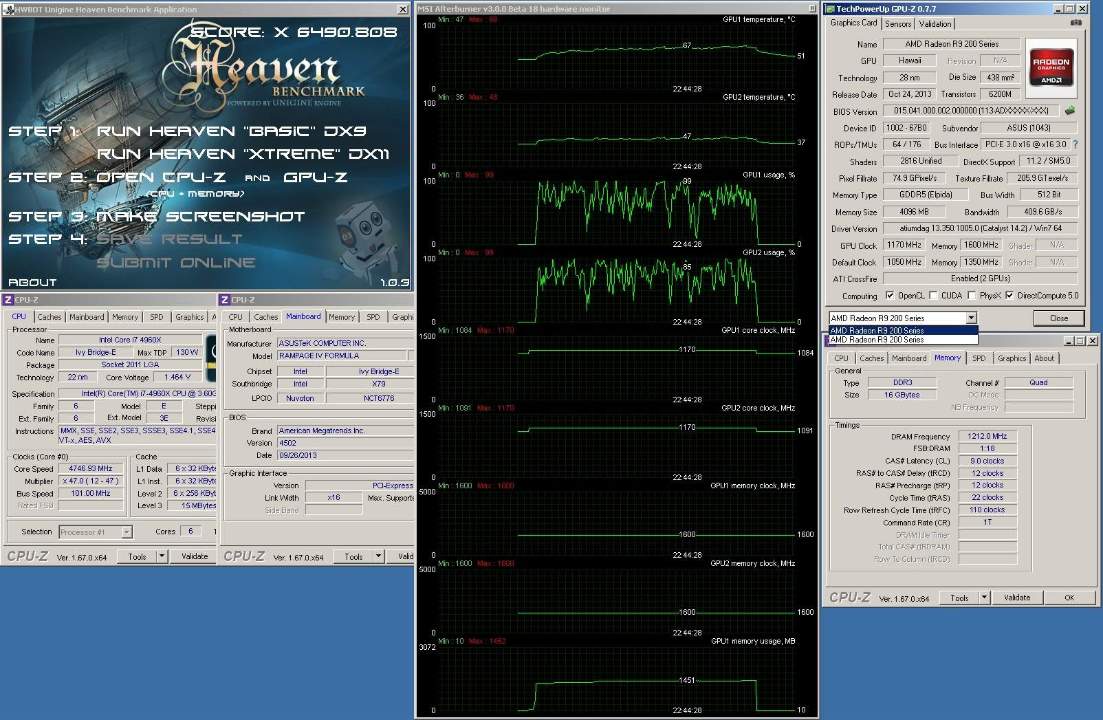Open About tab in the right CPU-Z window
The image size is (1103, 720).
[1044, 359]
